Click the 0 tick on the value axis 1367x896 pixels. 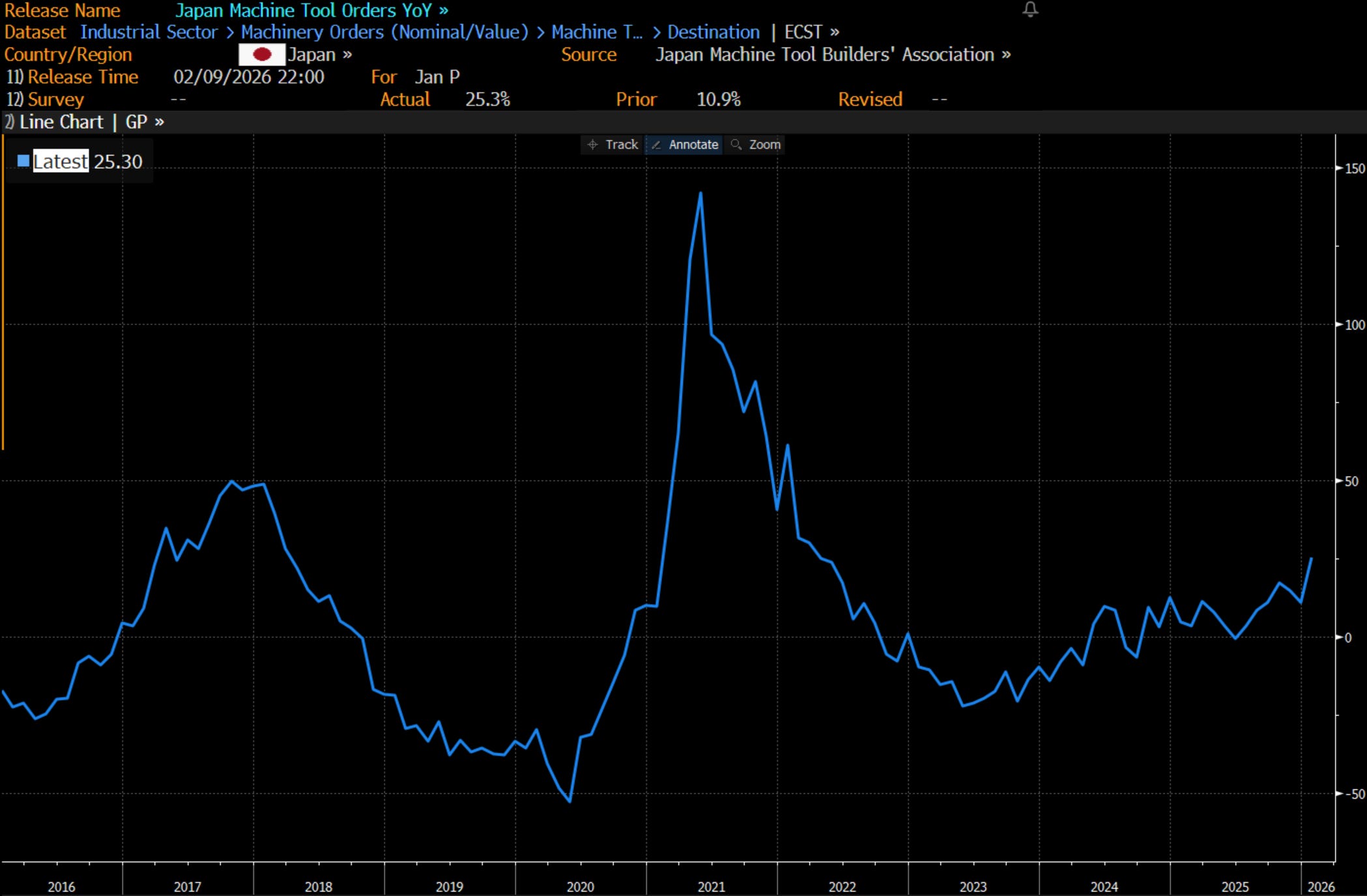click(x=1348, y=637)
